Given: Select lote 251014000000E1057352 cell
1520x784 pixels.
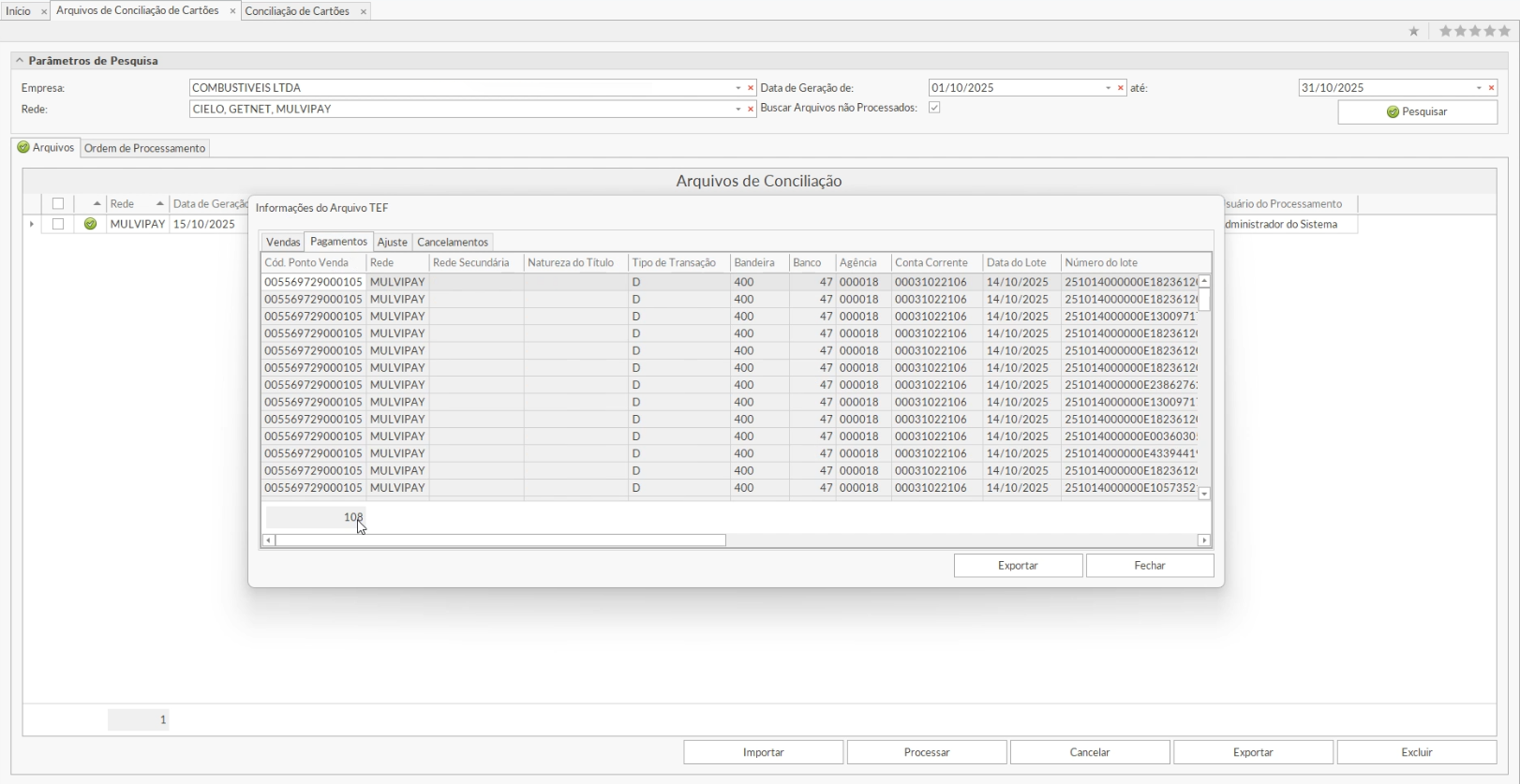Looking at the screenshot, I should (x=1130, y=488).
